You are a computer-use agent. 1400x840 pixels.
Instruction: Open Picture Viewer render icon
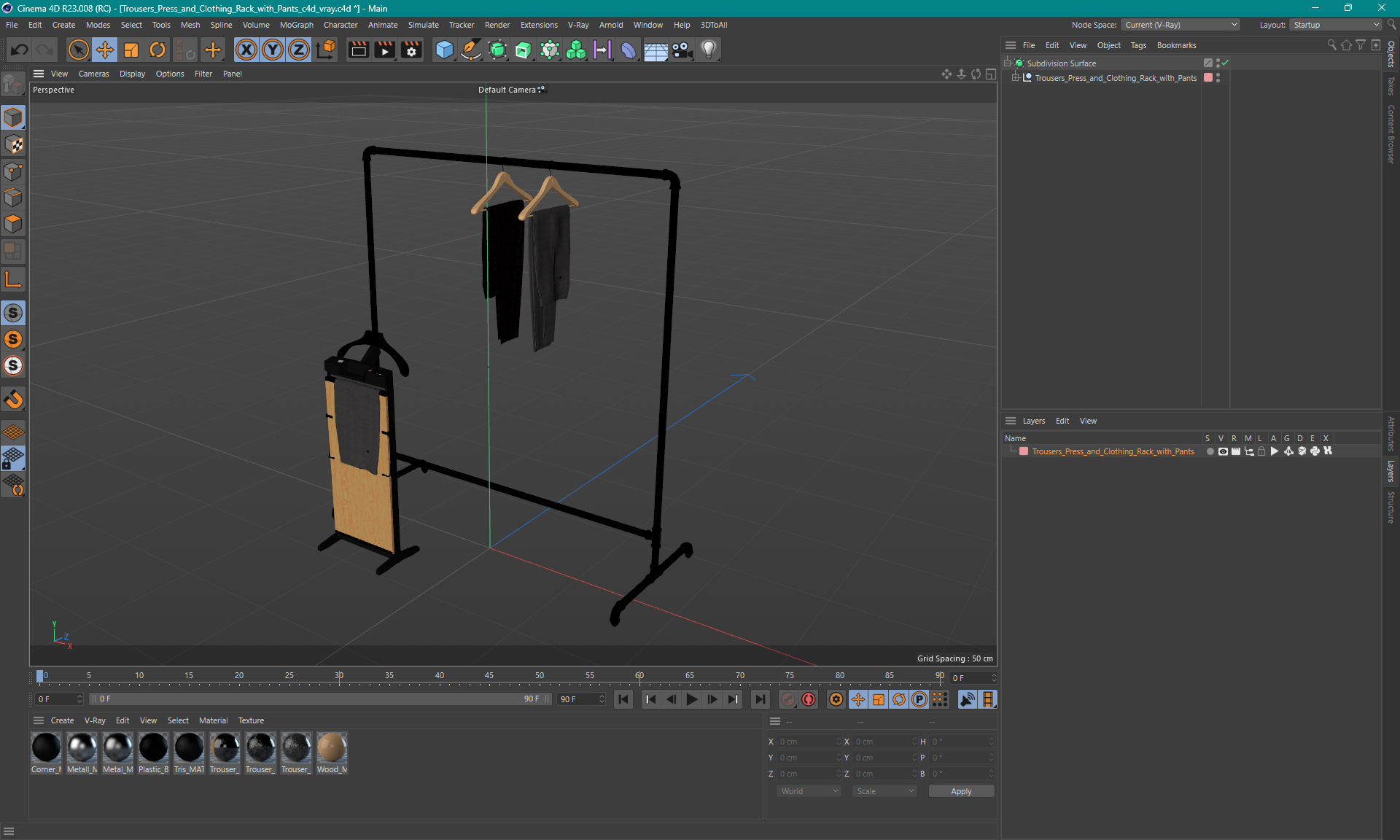385,50
